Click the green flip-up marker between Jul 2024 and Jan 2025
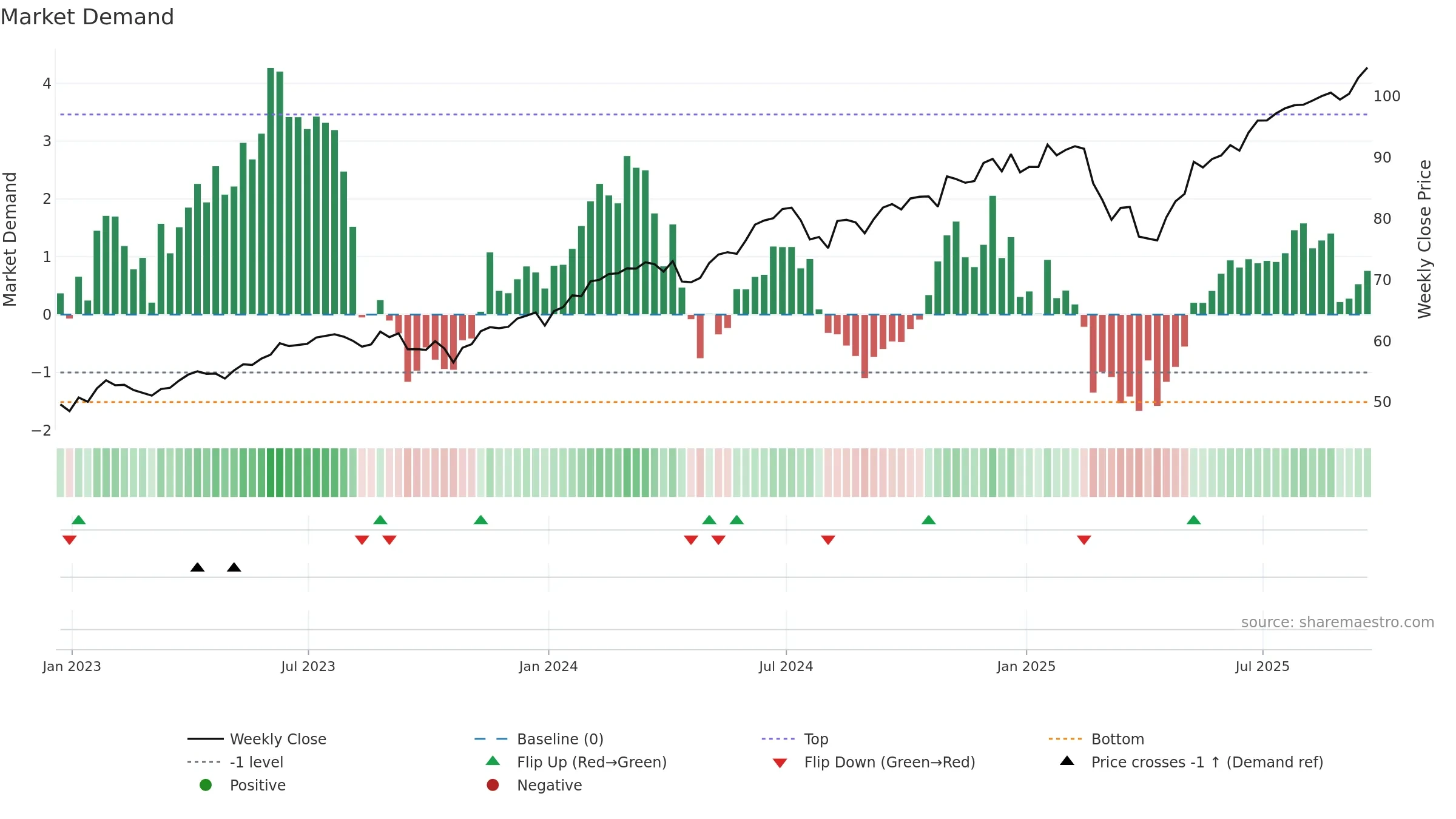The height and width of the screenshot is (819, 1456). coord(929,520)
